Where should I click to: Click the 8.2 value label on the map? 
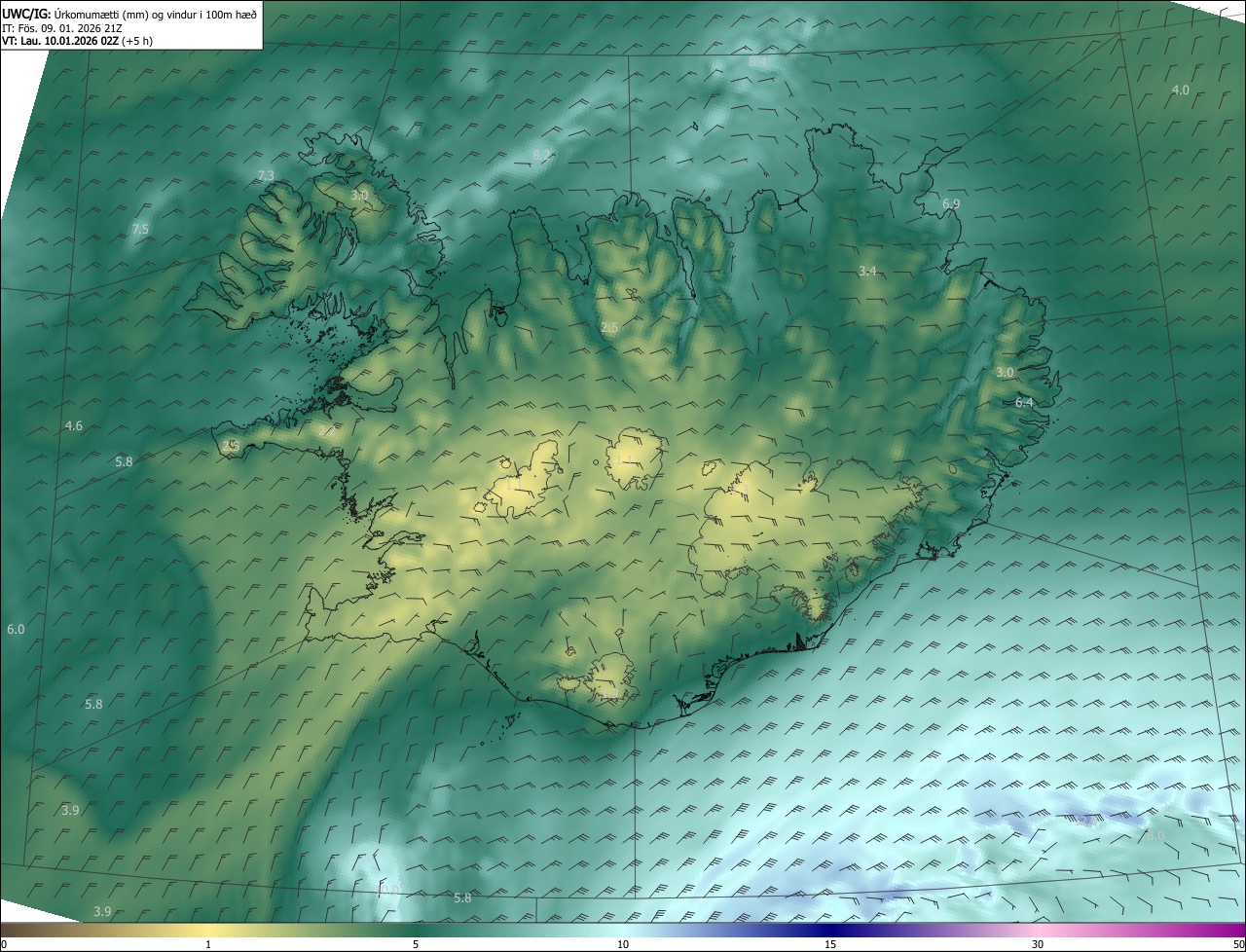[x=541, y=155]
